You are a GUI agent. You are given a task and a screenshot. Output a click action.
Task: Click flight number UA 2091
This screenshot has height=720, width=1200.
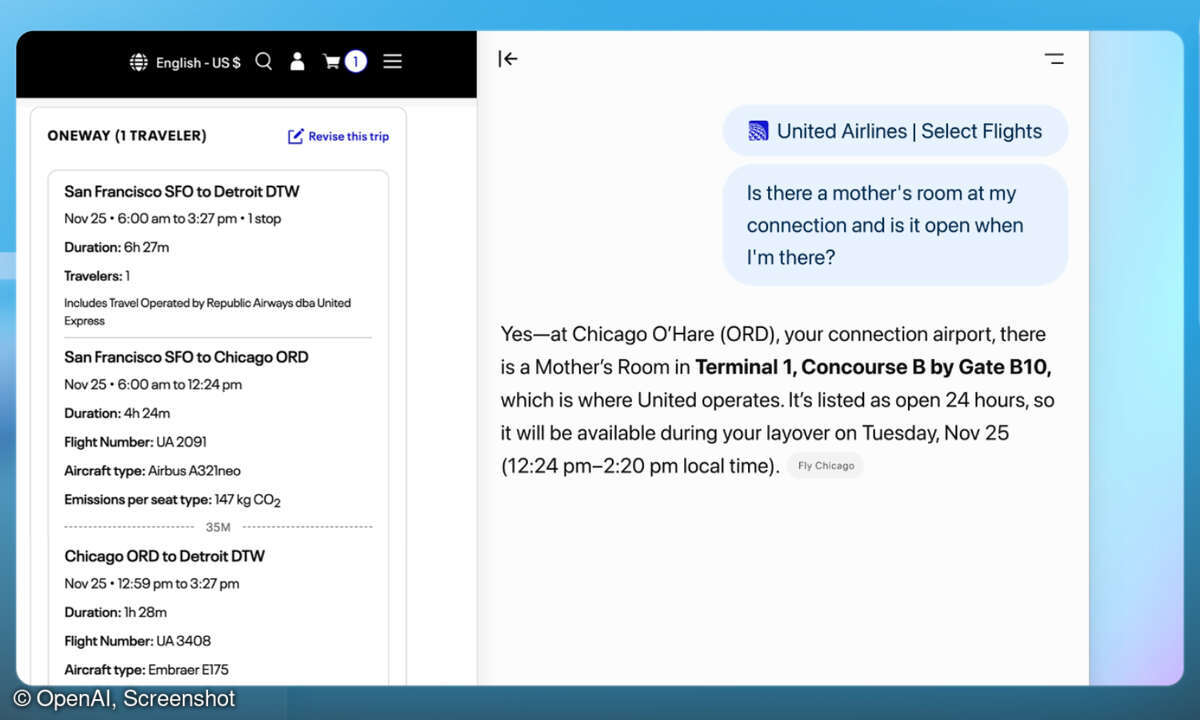pyautogui.click(x=181, y=442)
